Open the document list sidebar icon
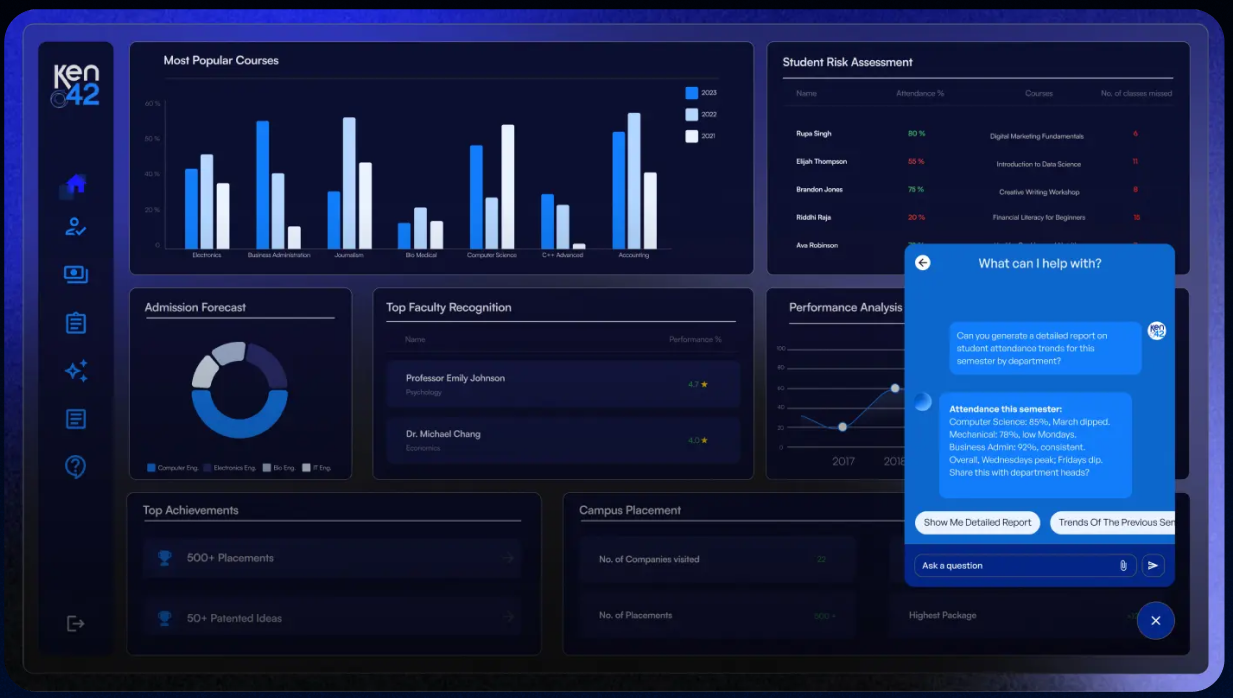Viewport: 1233px width, 698px height. point(75,419)
